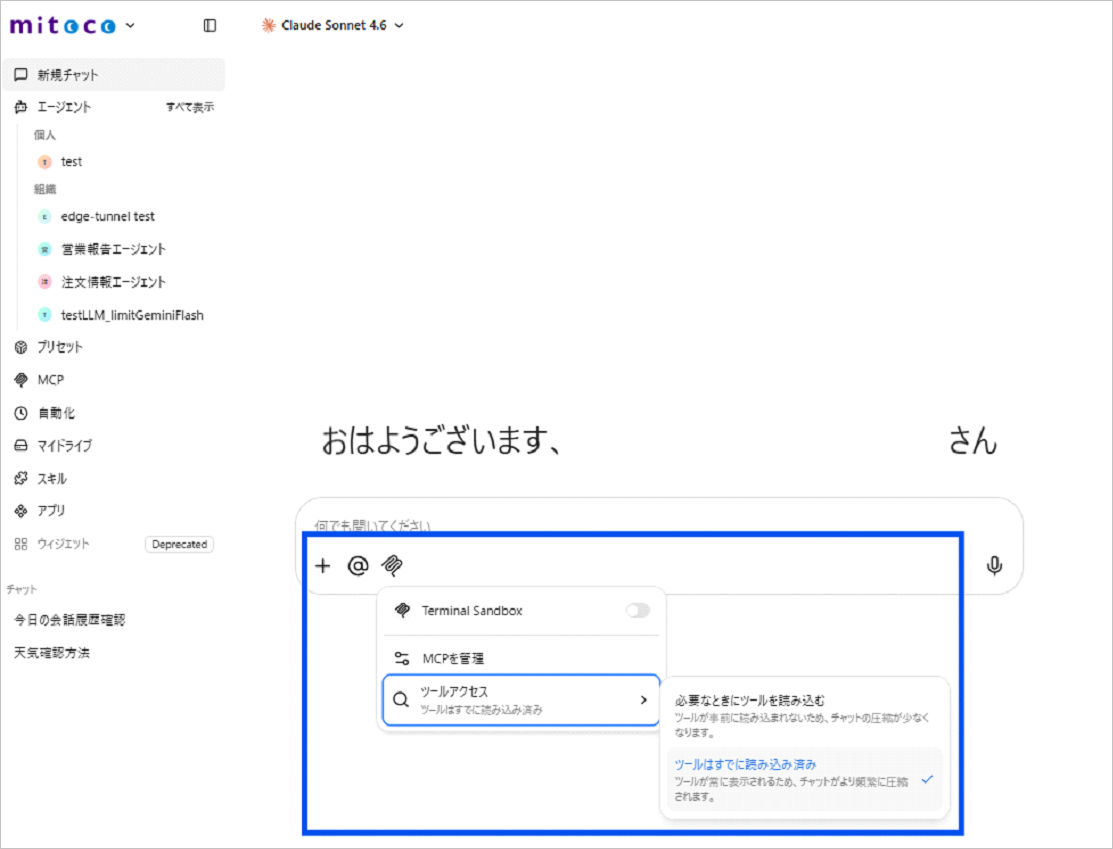Select 必要なときにツールを読み込む option
The height and width of the screenshot is (849, 1113).
[804, 716]
